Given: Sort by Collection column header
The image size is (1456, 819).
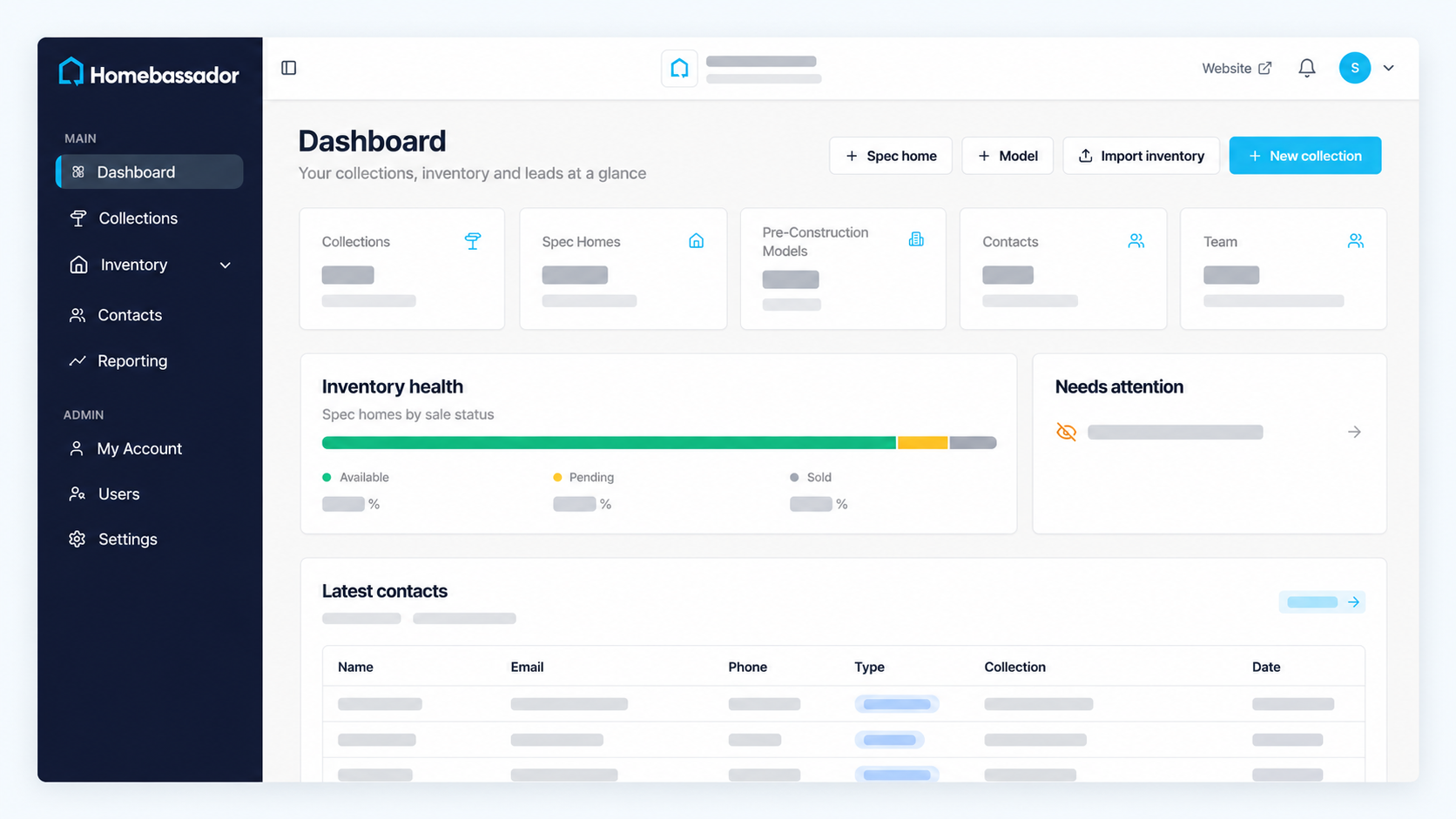Looking at the screenshot, I should tap(1014, 667).
